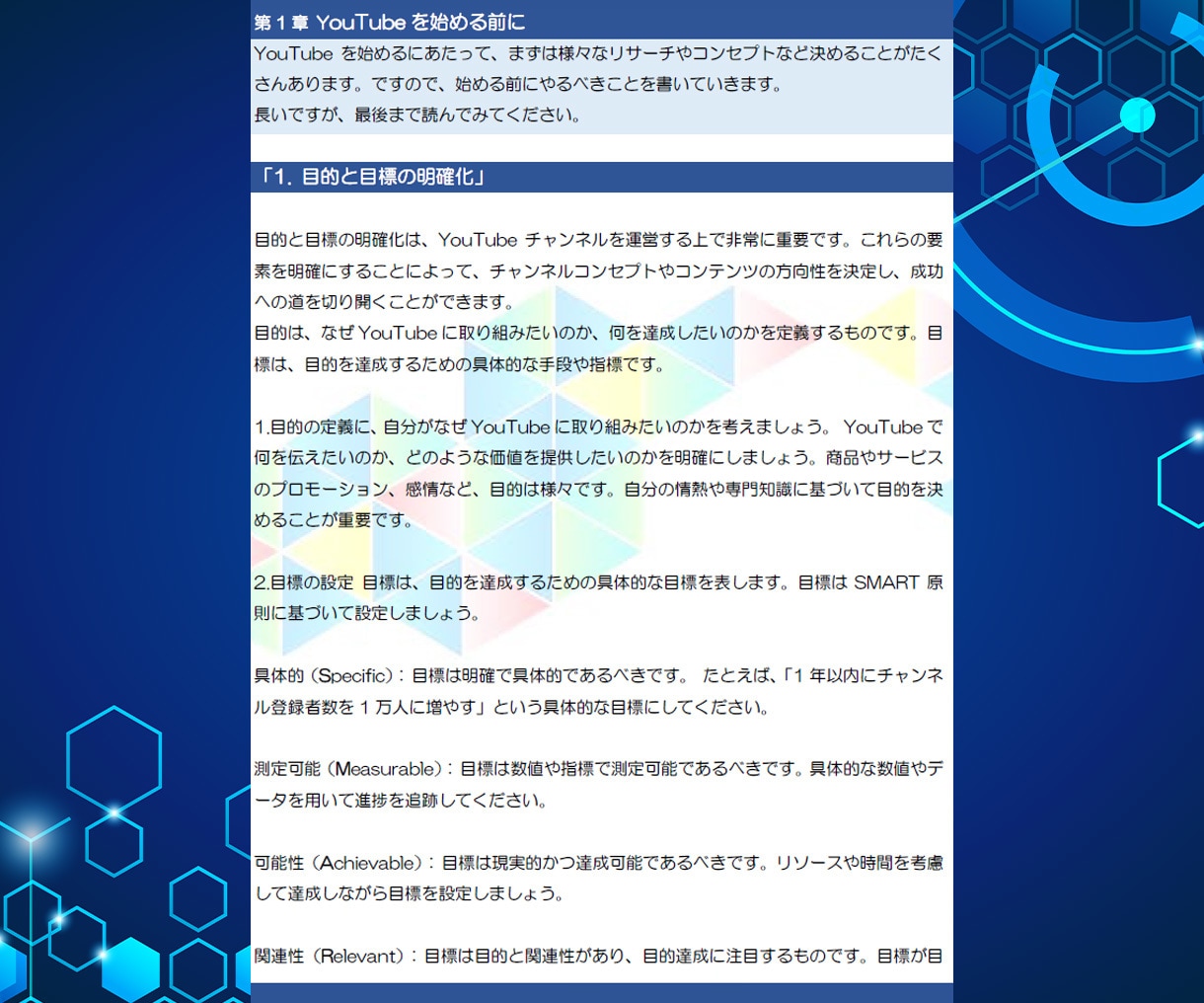Click the text "測定可能 (Measurable)"
The image size is (1204, 1003).
[x=348, y=769]
